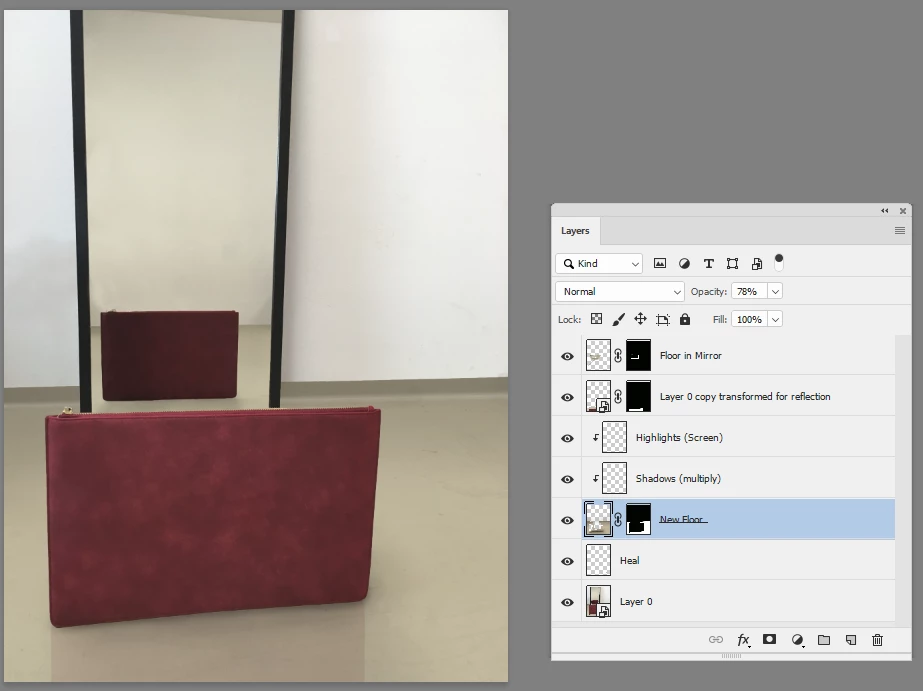This screenshot has width=923, height=691.
Task: Add a layer style with fx icon
Action: click(743, 640)
